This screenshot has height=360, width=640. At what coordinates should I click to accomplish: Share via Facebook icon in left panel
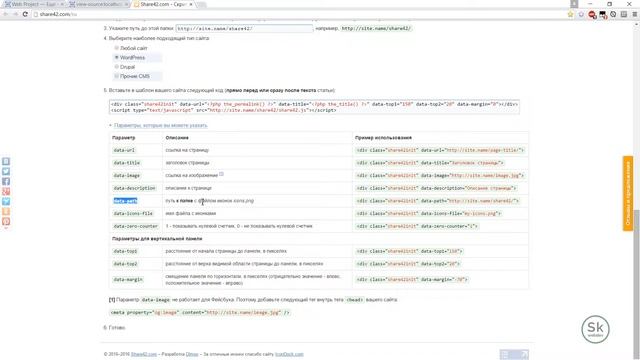(x=6, y=182)
